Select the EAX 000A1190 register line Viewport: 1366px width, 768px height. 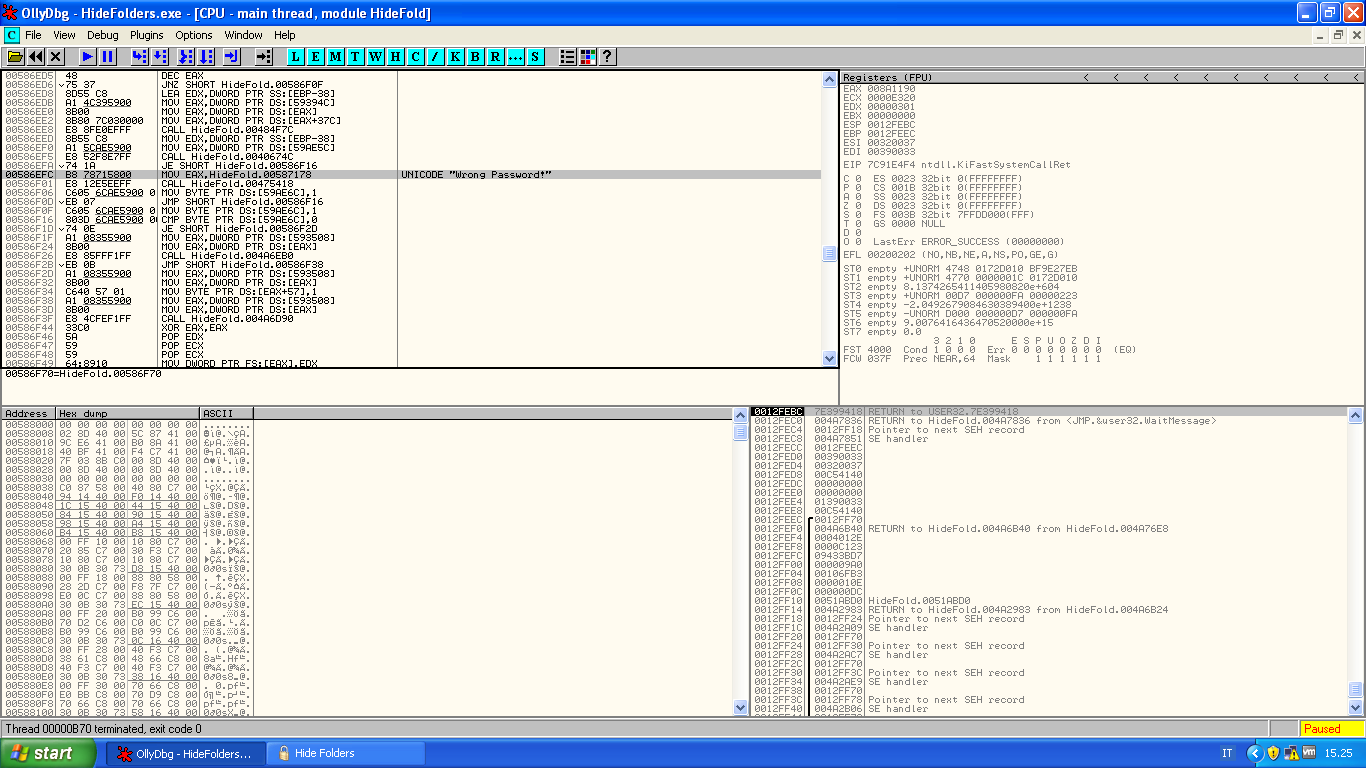click(x=880, y=88)
